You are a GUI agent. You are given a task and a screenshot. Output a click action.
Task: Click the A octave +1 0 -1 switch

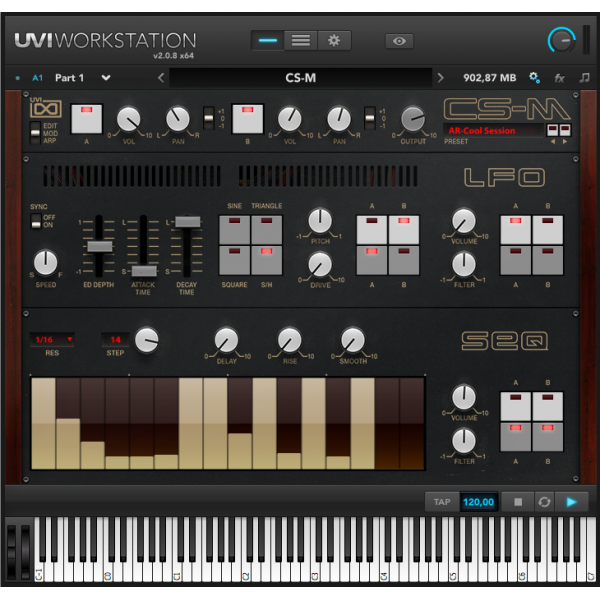pyautogui.click(x=209, y=118)
